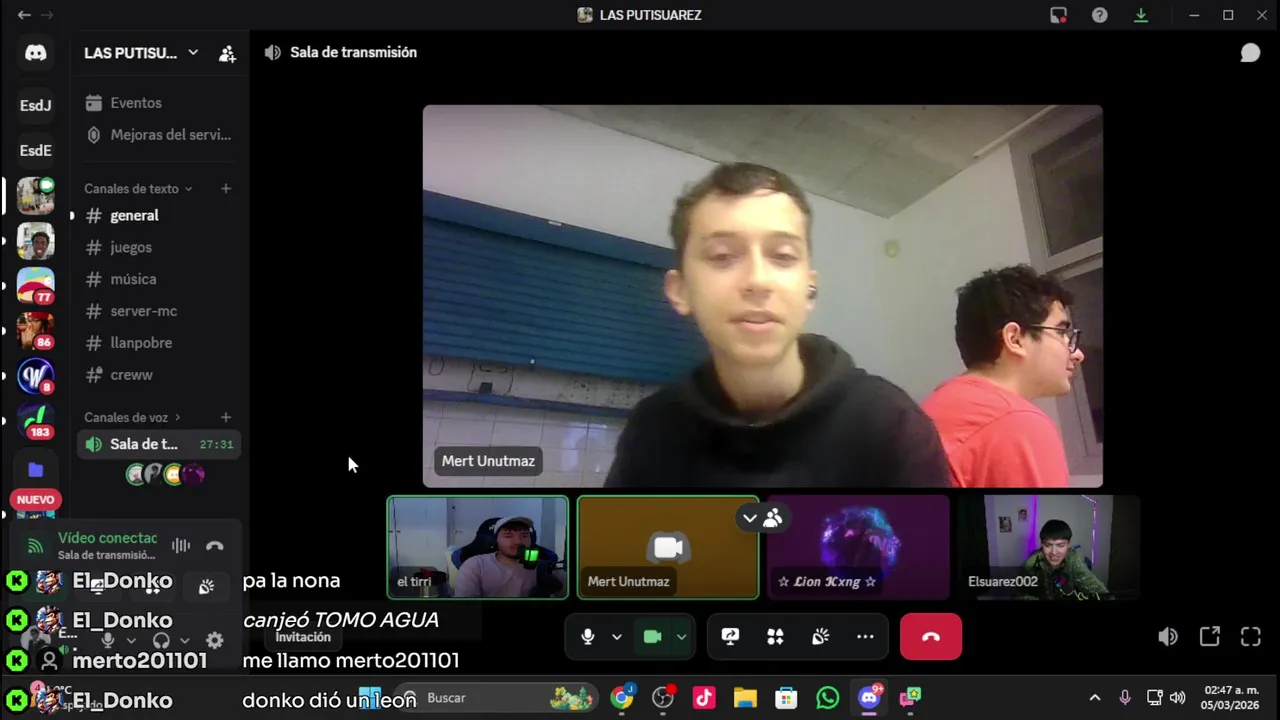Mute microphone in call controls
The height and width of the screenshot is (720, 1280).
click(588, 637)
